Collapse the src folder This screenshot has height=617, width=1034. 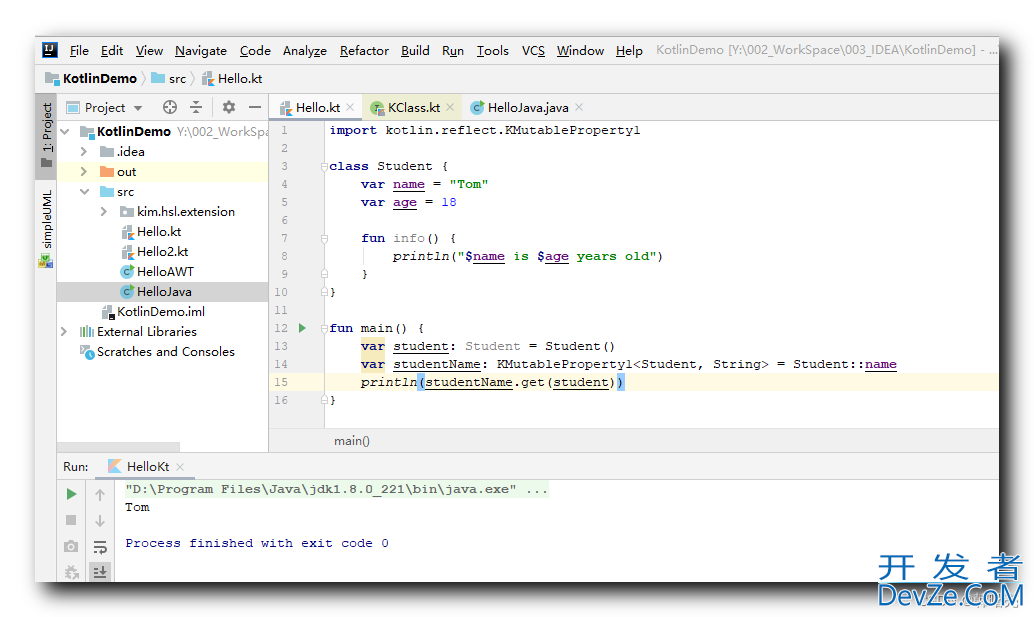pos(84,192)
